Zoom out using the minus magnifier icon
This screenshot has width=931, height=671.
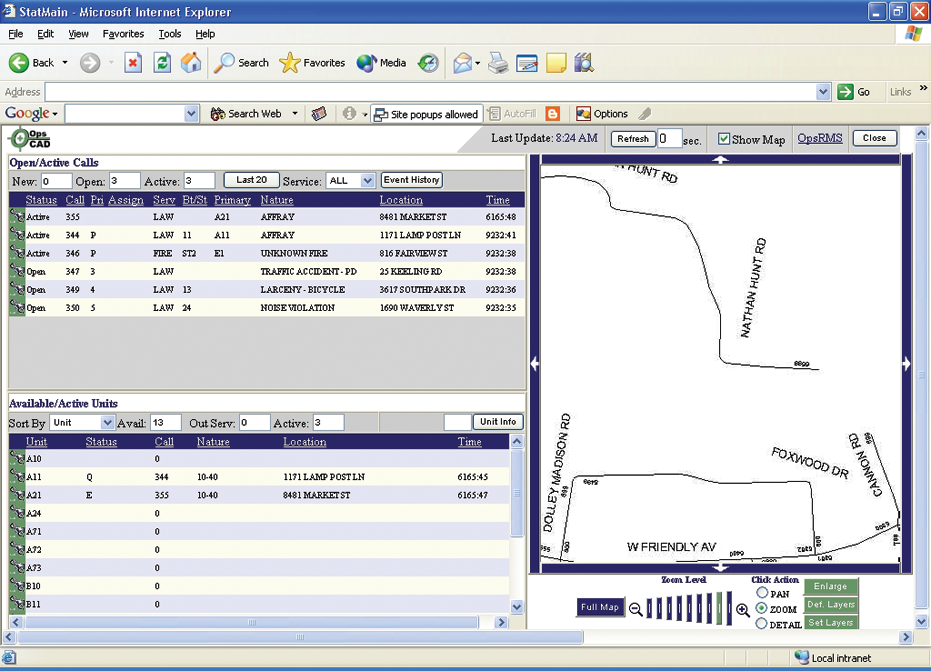click(637, 607)
